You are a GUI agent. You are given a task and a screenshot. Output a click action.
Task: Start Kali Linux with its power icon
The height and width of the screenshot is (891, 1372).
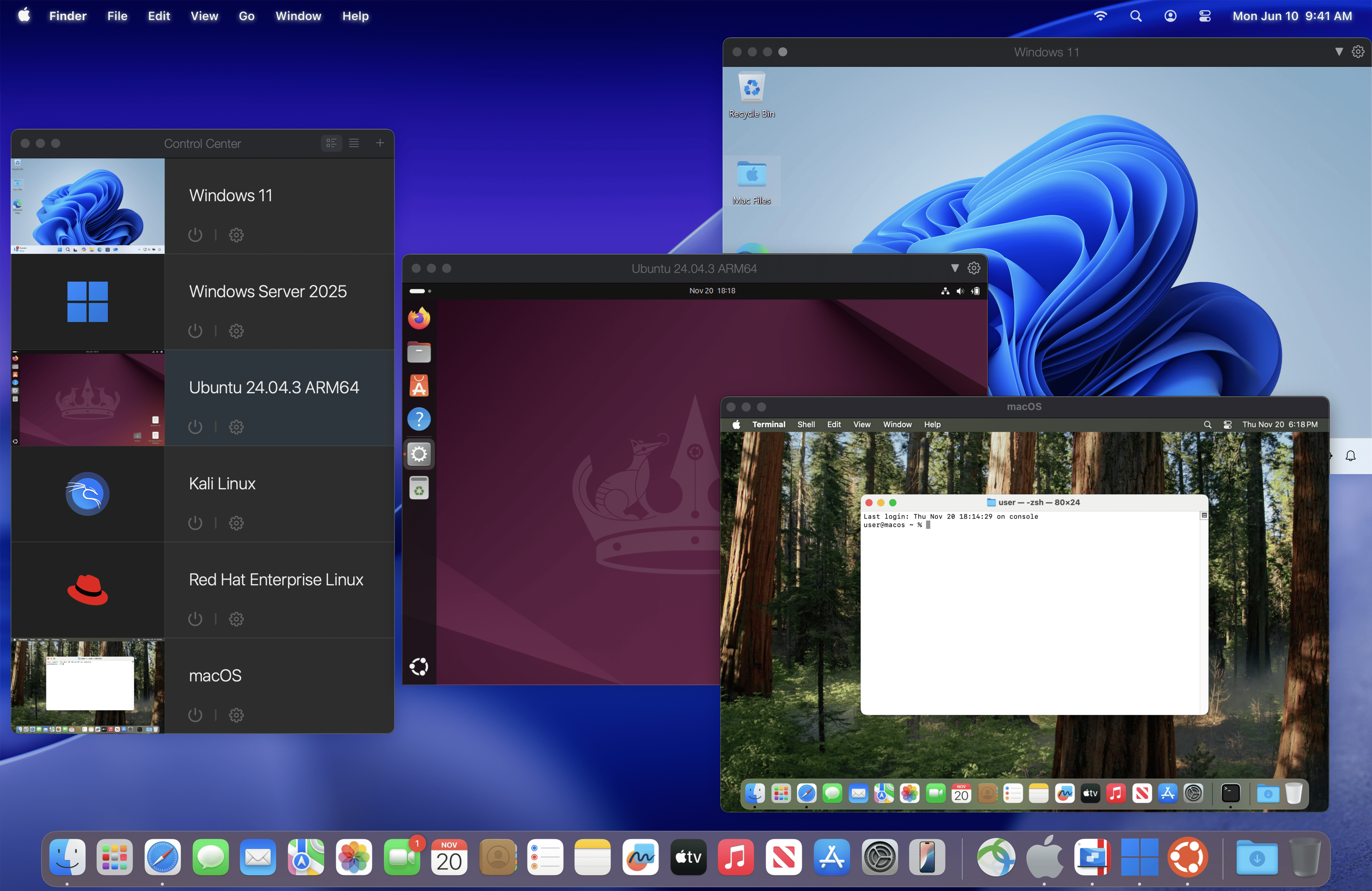[195, 523]
